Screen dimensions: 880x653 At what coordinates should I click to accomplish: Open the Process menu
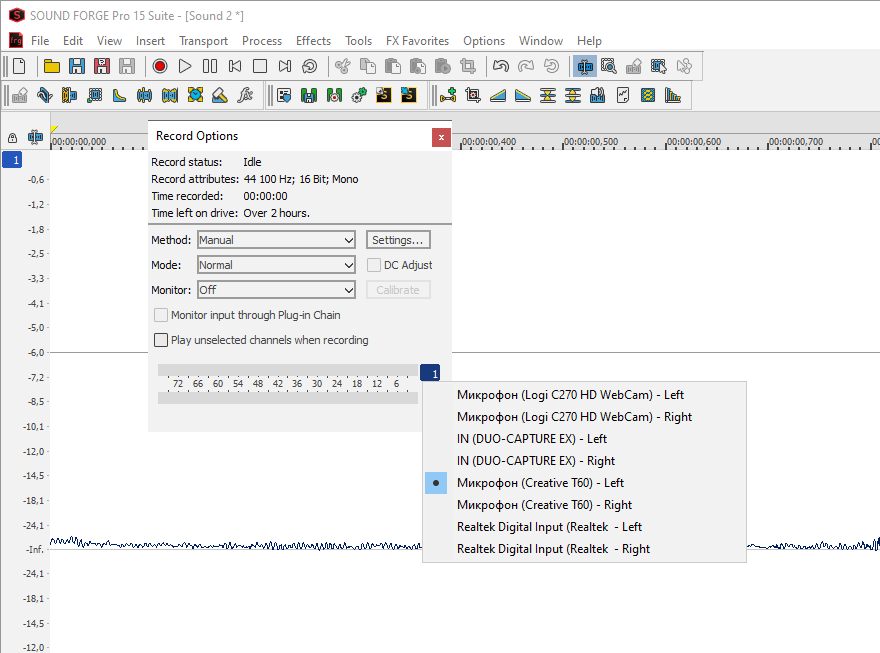click(x=262, y=41)
